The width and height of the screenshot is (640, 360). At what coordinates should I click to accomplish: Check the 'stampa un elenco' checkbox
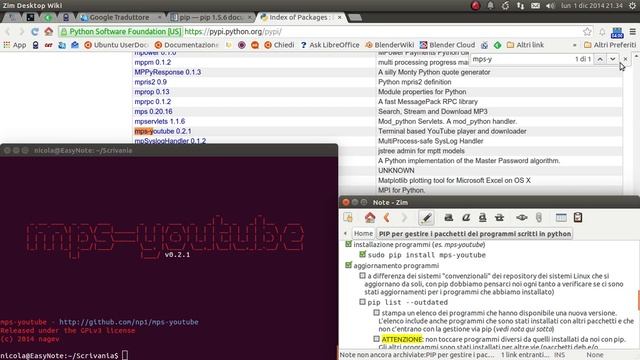click(x=376, y=313)
